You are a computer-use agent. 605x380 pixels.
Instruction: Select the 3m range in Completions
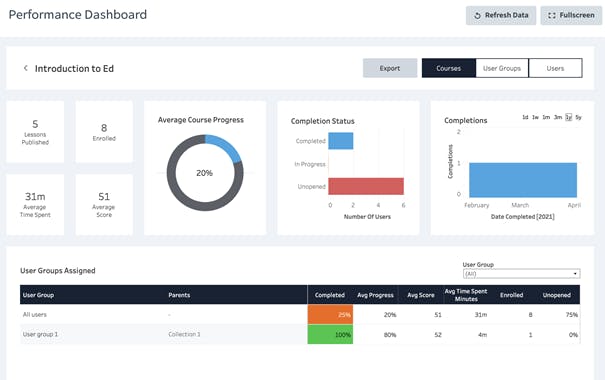pos(558,117)
